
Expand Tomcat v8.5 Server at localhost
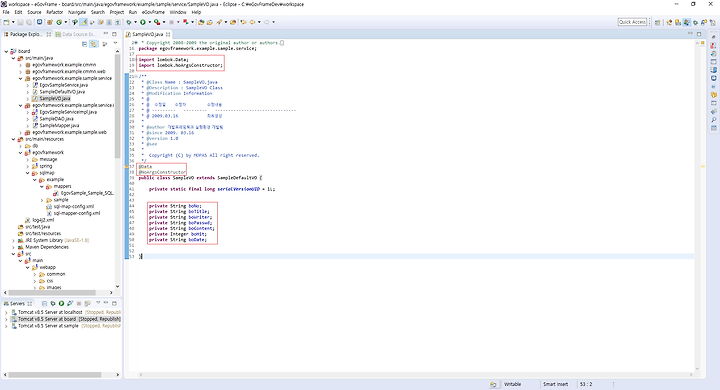pos(6,312)
